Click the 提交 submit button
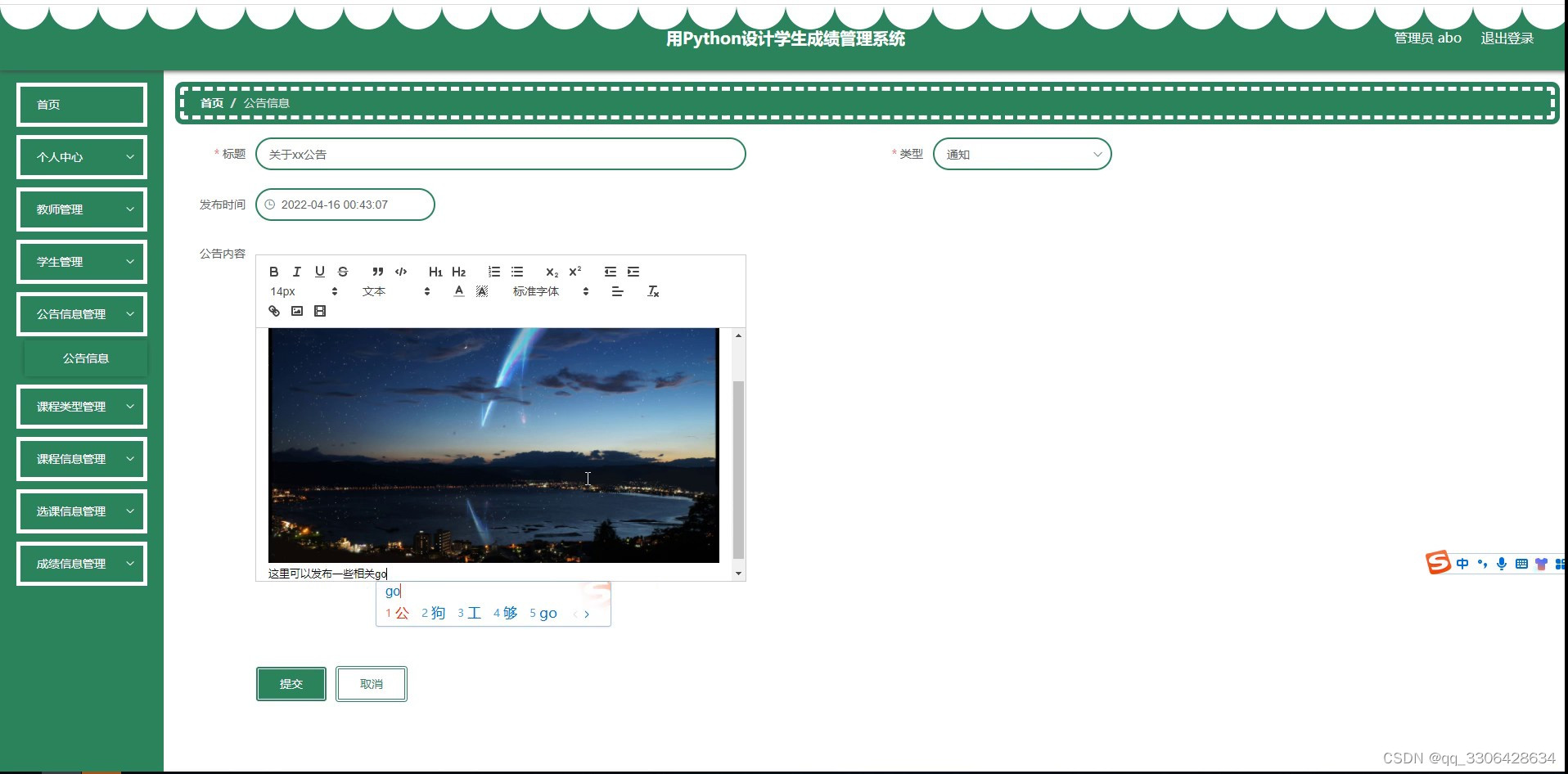1568x774 pixels. tap(291, 684)
